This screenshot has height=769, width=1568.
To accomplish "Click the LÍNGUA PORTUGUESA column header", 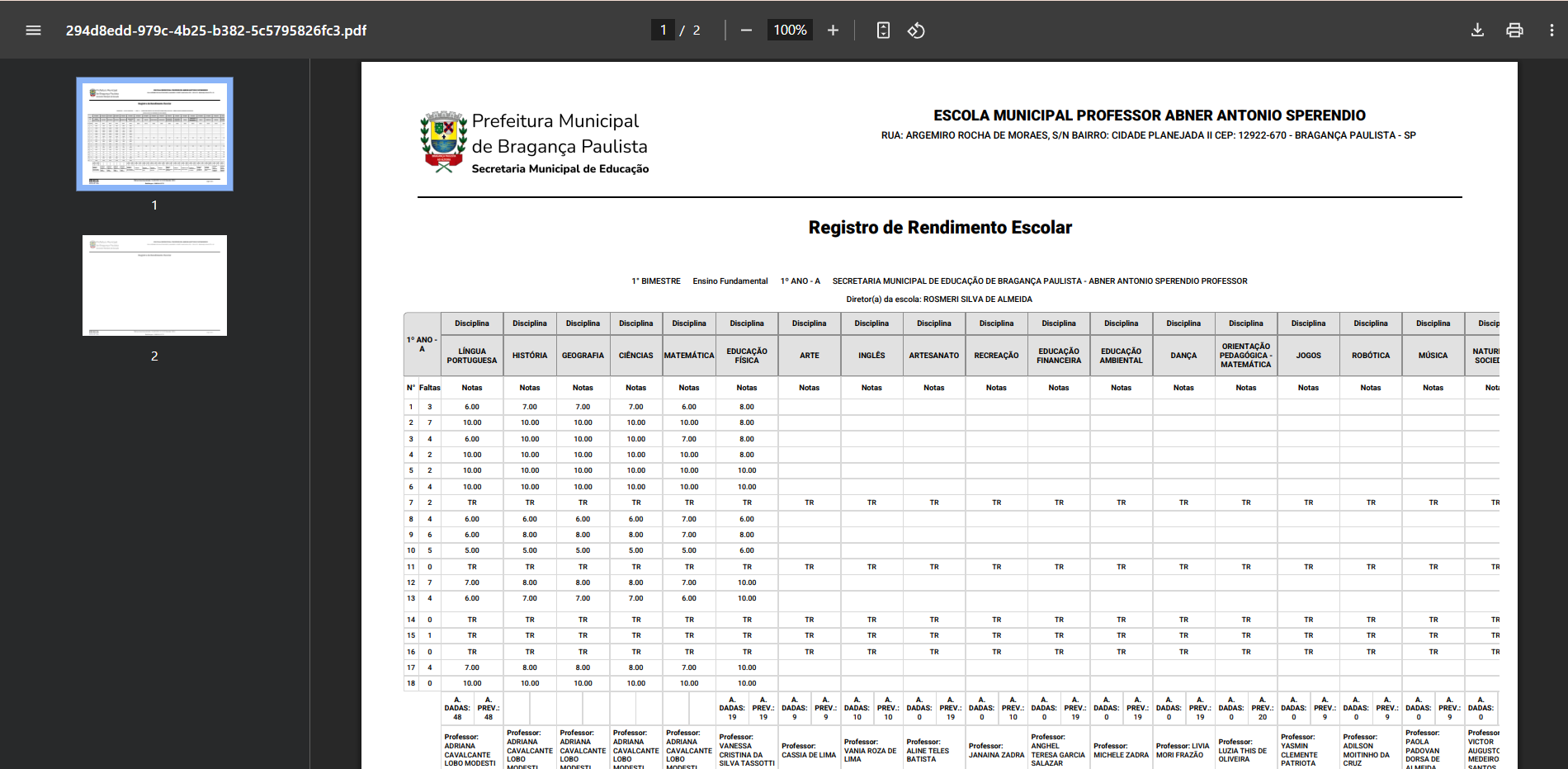I will click(472, 356).
